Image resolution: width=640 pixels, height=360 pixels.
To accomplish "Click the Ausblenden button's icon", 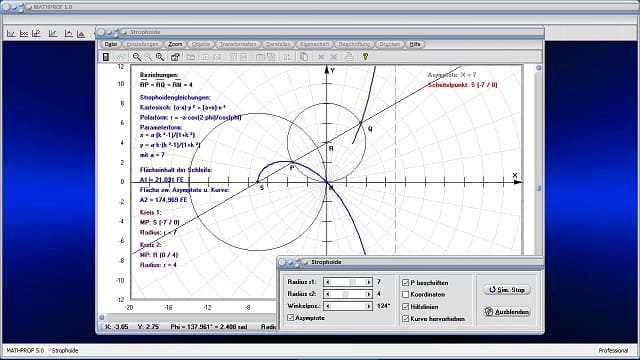I will pyautogui.click(x=489, y=312).
